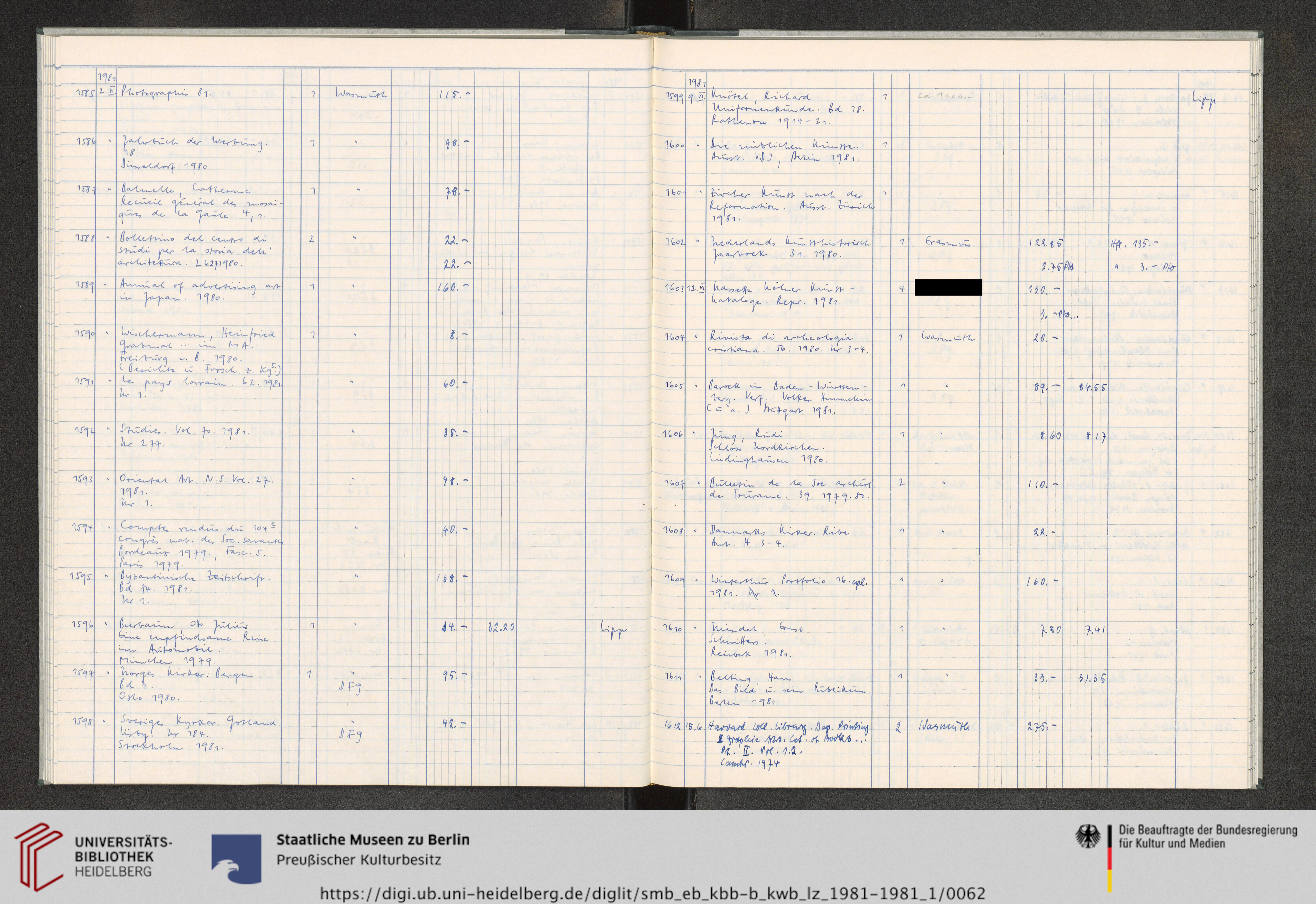Click the black redaction box in row 1603
The image size is (1316, 904).
coord(948,287)
